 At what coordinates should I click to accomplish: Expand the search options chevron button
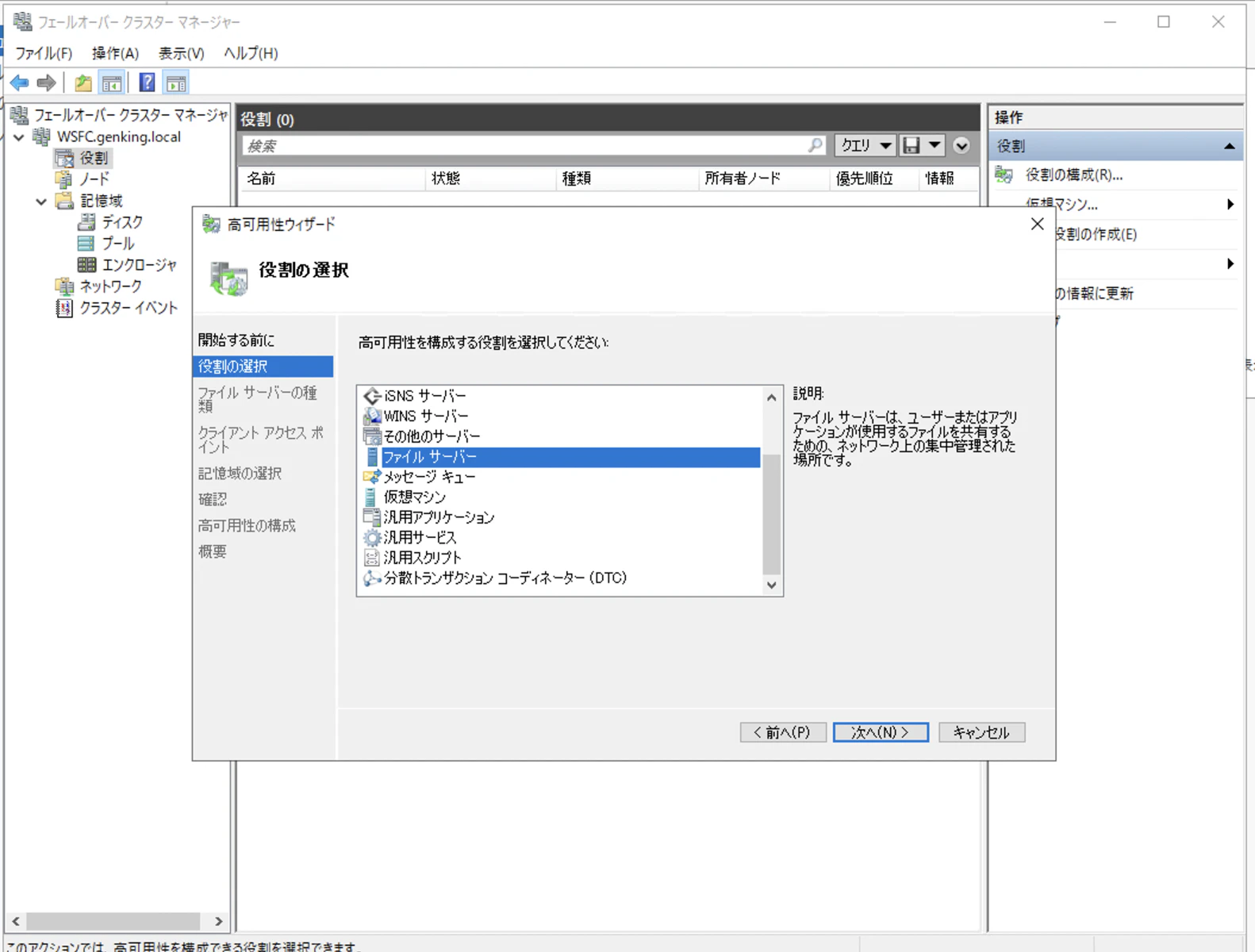(x=961, y=145)
